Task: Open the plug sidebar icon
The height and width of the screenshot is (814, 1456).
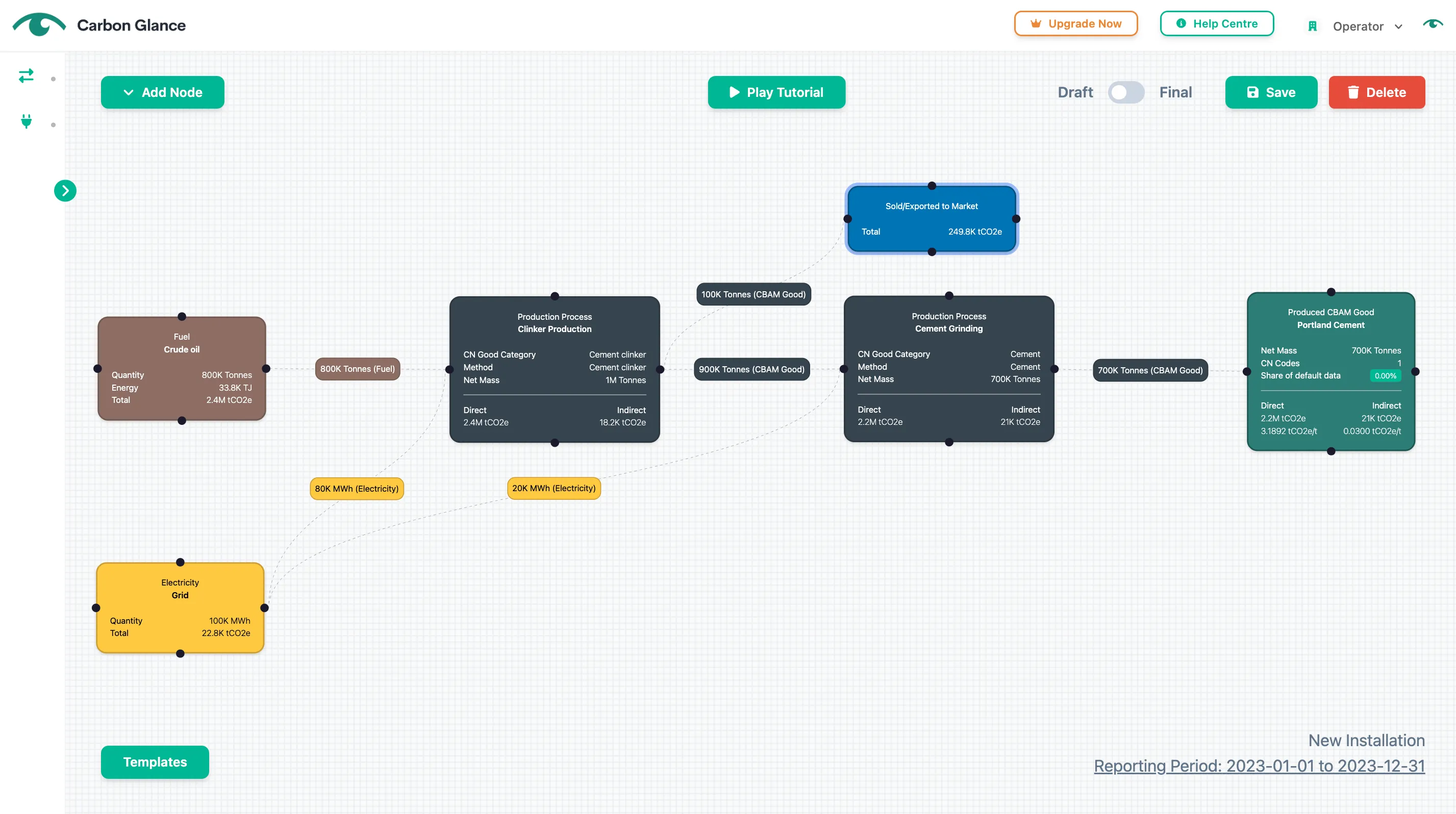Action: pyautogui.click(x=26, y=121)
